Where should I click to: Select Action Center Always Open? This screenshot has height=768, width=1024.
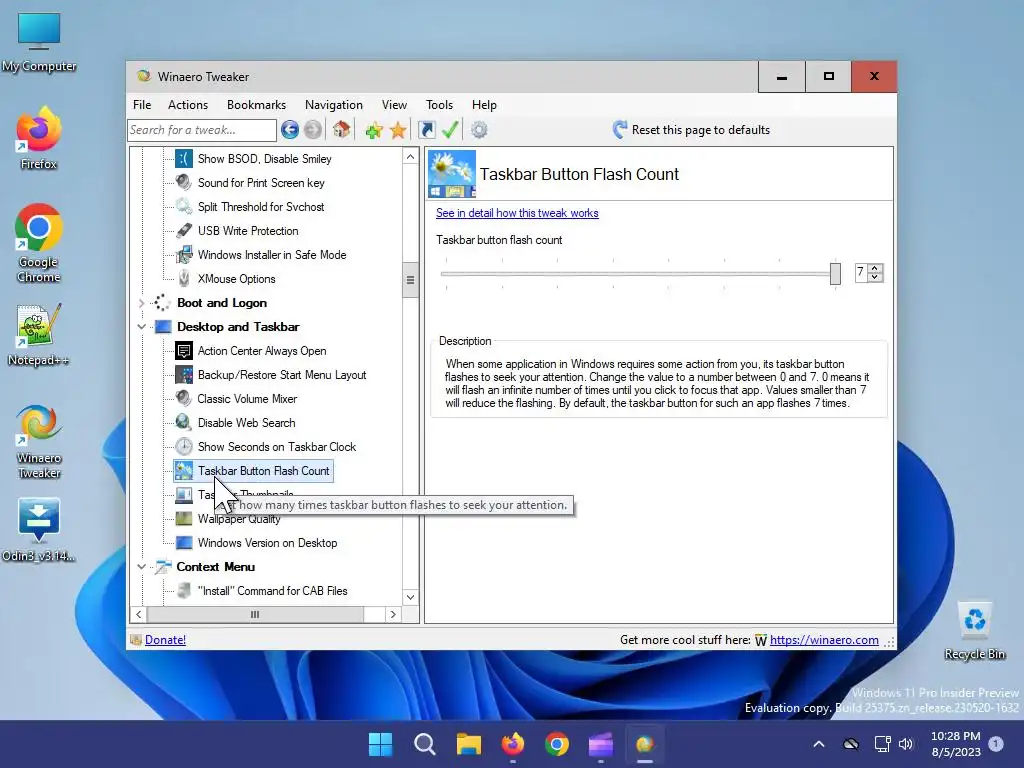(x=262, y=351)
